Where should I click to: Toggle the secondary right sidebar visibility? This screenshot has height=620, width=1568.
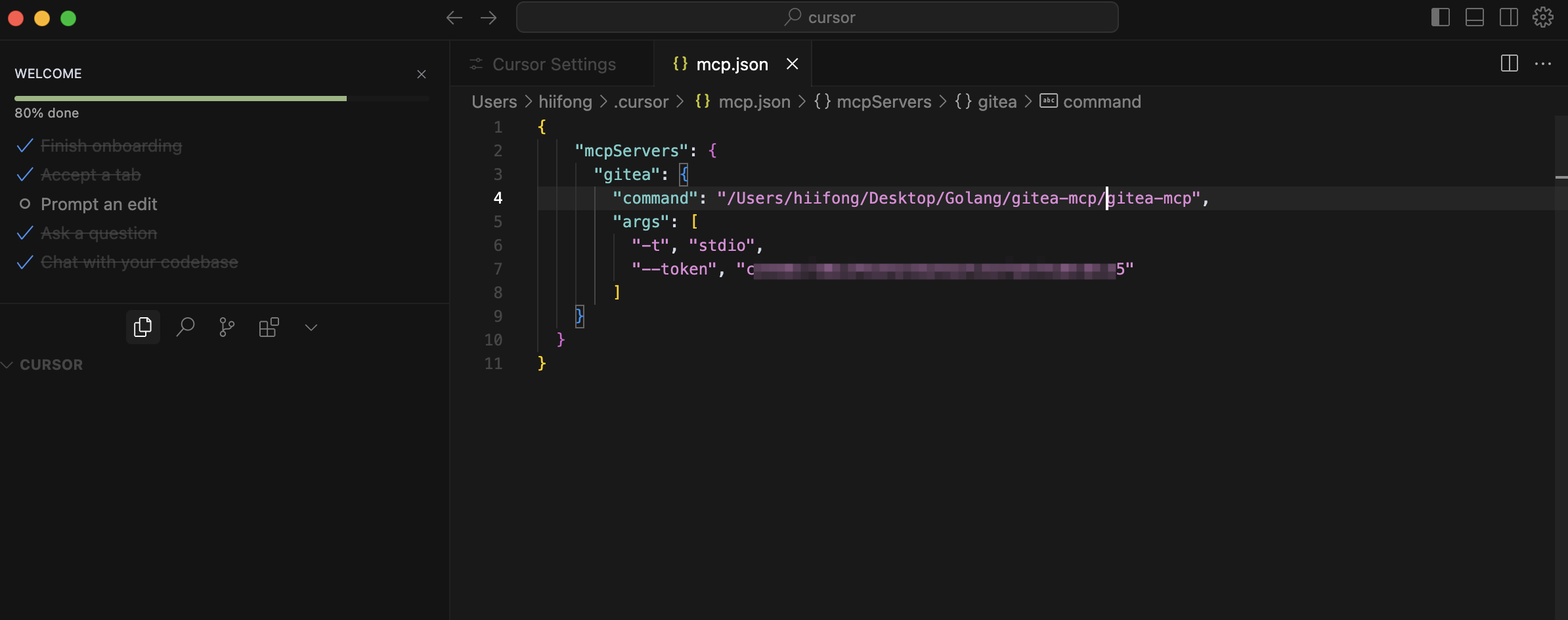pyautogui.click(x=1508, y=18)
